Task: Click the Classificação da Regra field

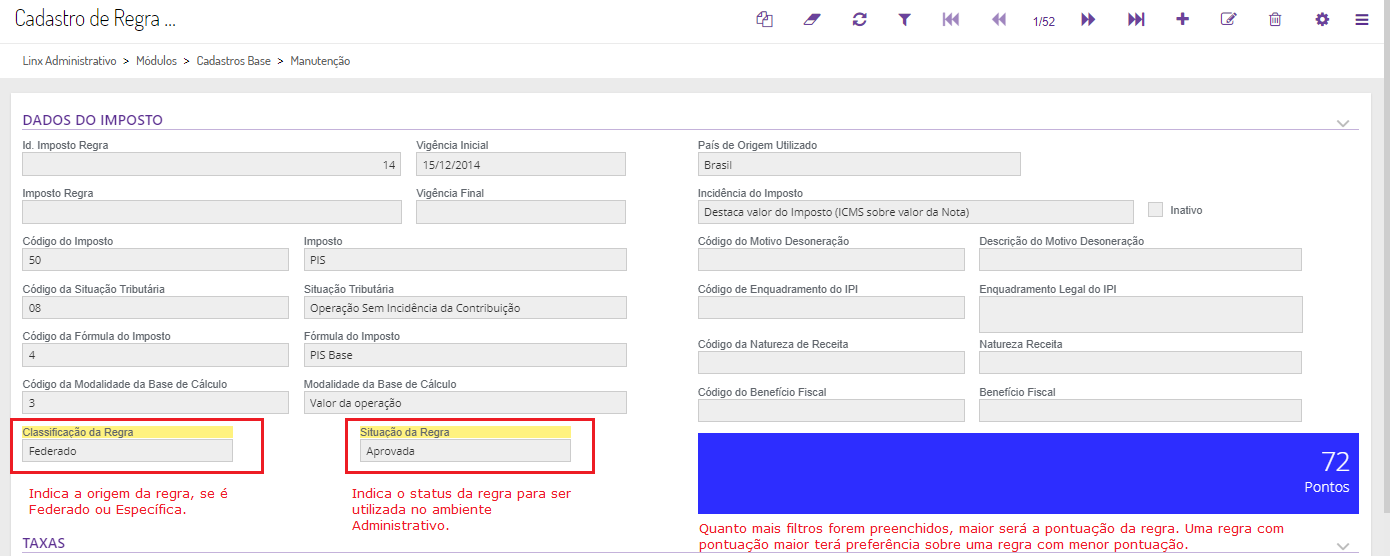Action: (128, 451)
